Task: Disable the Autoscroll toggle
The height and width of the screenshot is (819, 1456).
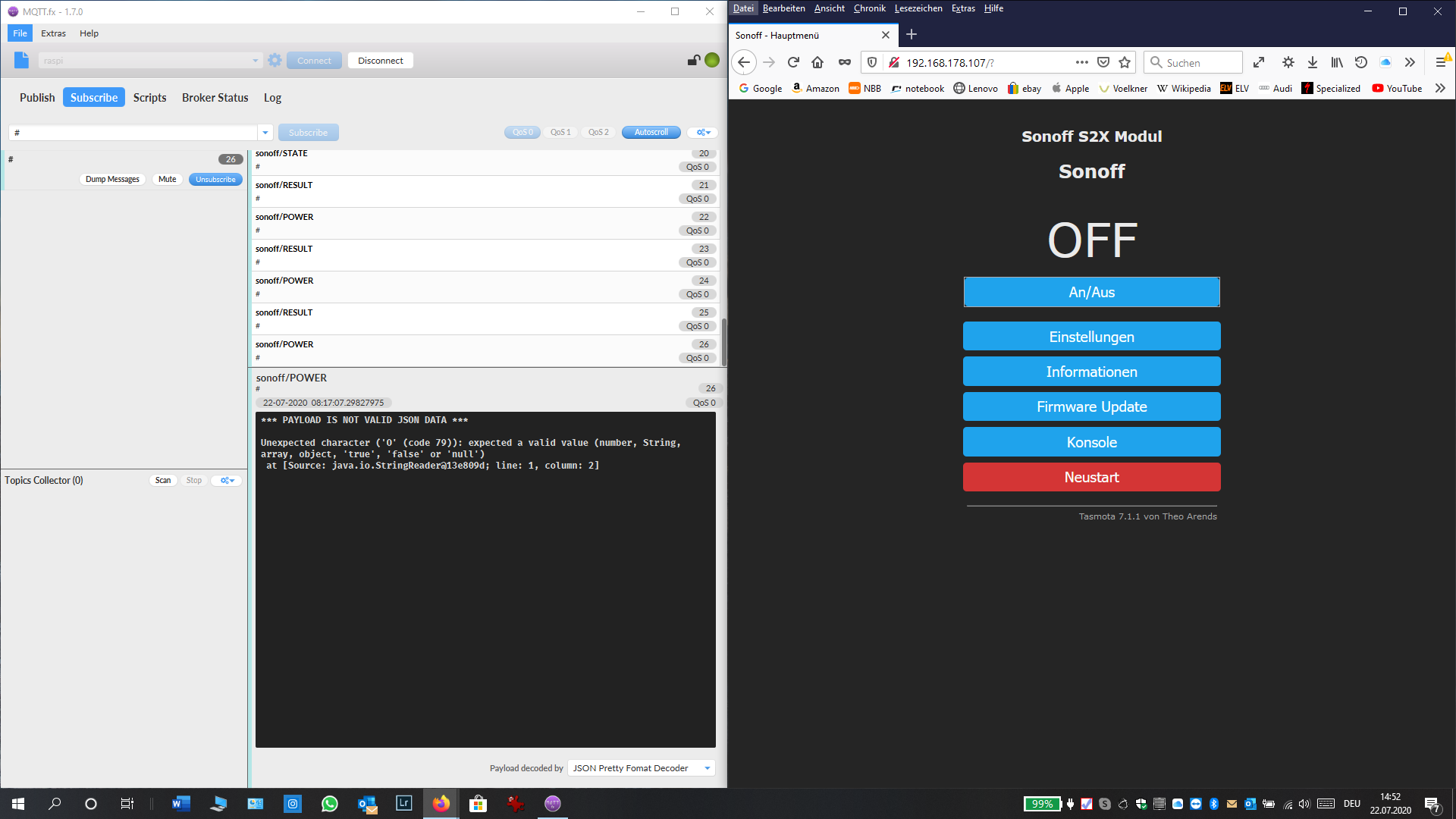Action: coord(651,132)
